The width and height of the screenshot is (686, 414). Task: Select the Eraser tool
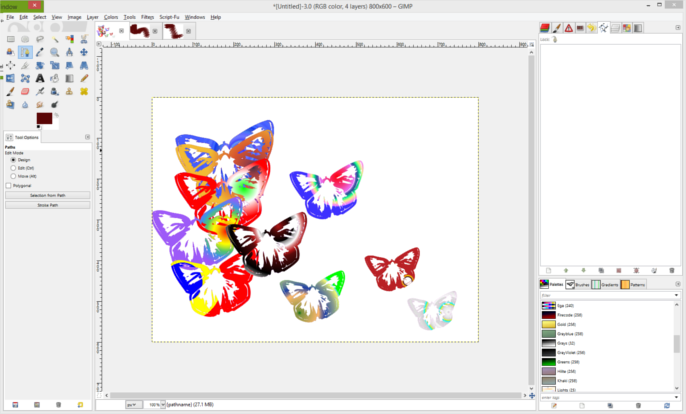point(25,91)
